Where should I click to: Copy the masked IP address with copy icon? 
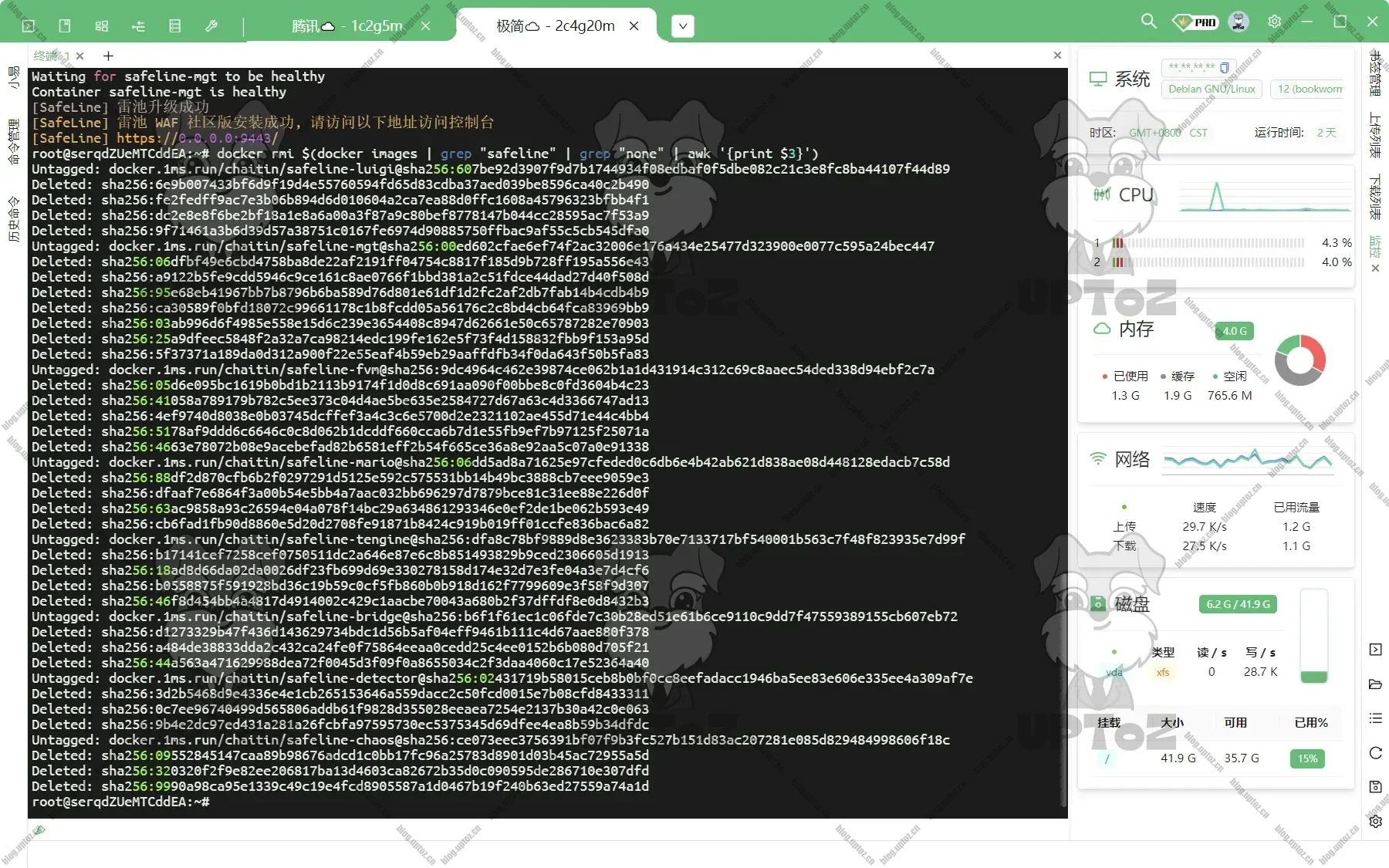tap(1224, 67)
